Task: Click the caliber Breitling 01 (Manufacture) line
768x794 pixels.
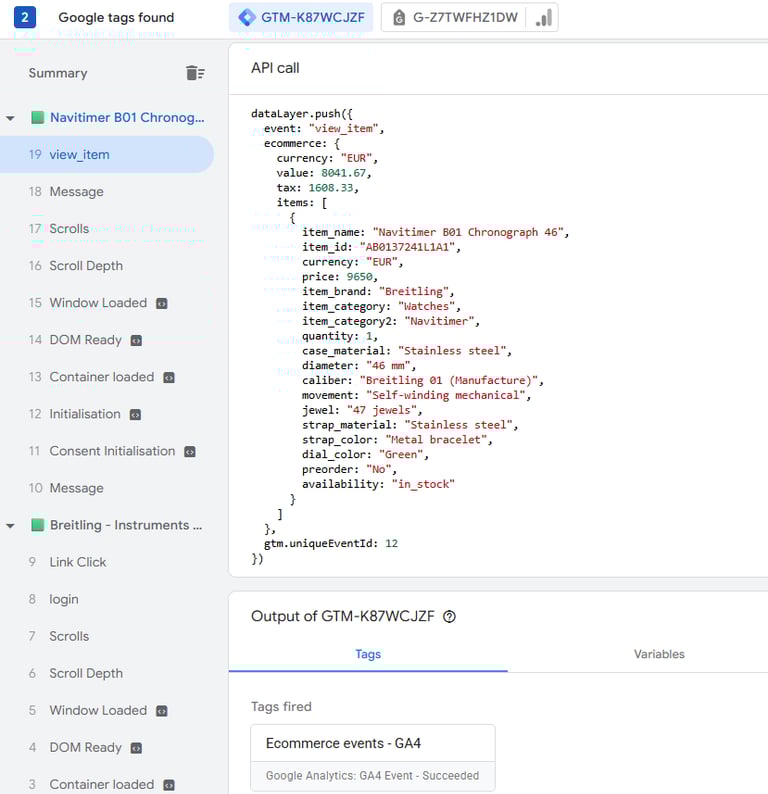Action: coord(423,380)
